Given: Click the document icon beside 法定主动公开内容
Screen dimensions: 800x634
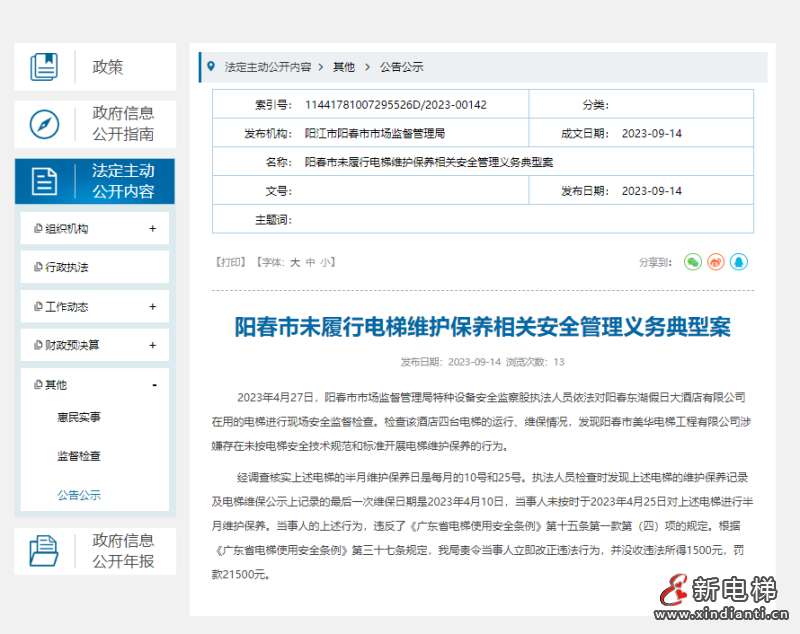Looking at the screenshot, I should (44, 181).
